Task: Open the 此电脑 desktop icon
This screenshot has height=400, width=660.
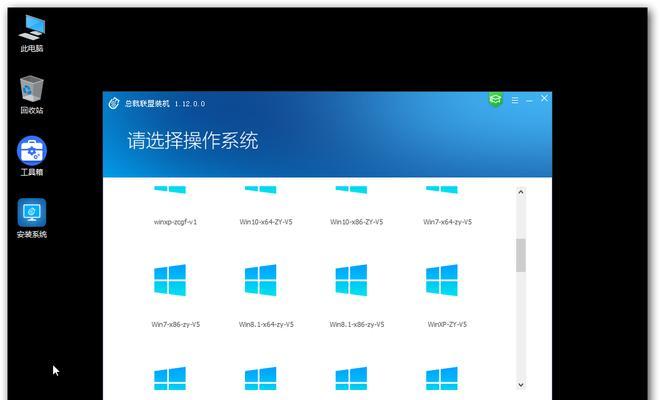Action: [32, 34]
